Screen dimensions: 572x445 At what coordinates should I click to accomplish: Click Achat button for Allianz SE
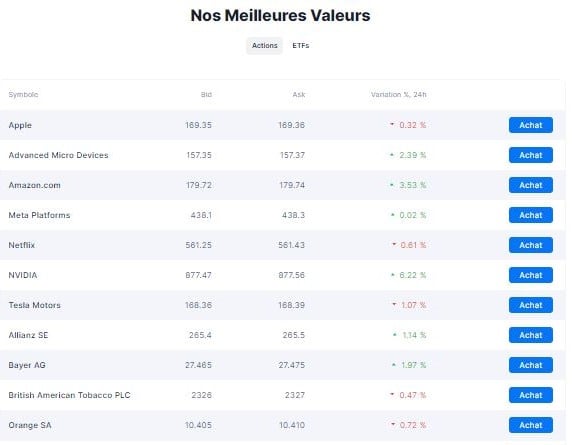pos(531,335)
